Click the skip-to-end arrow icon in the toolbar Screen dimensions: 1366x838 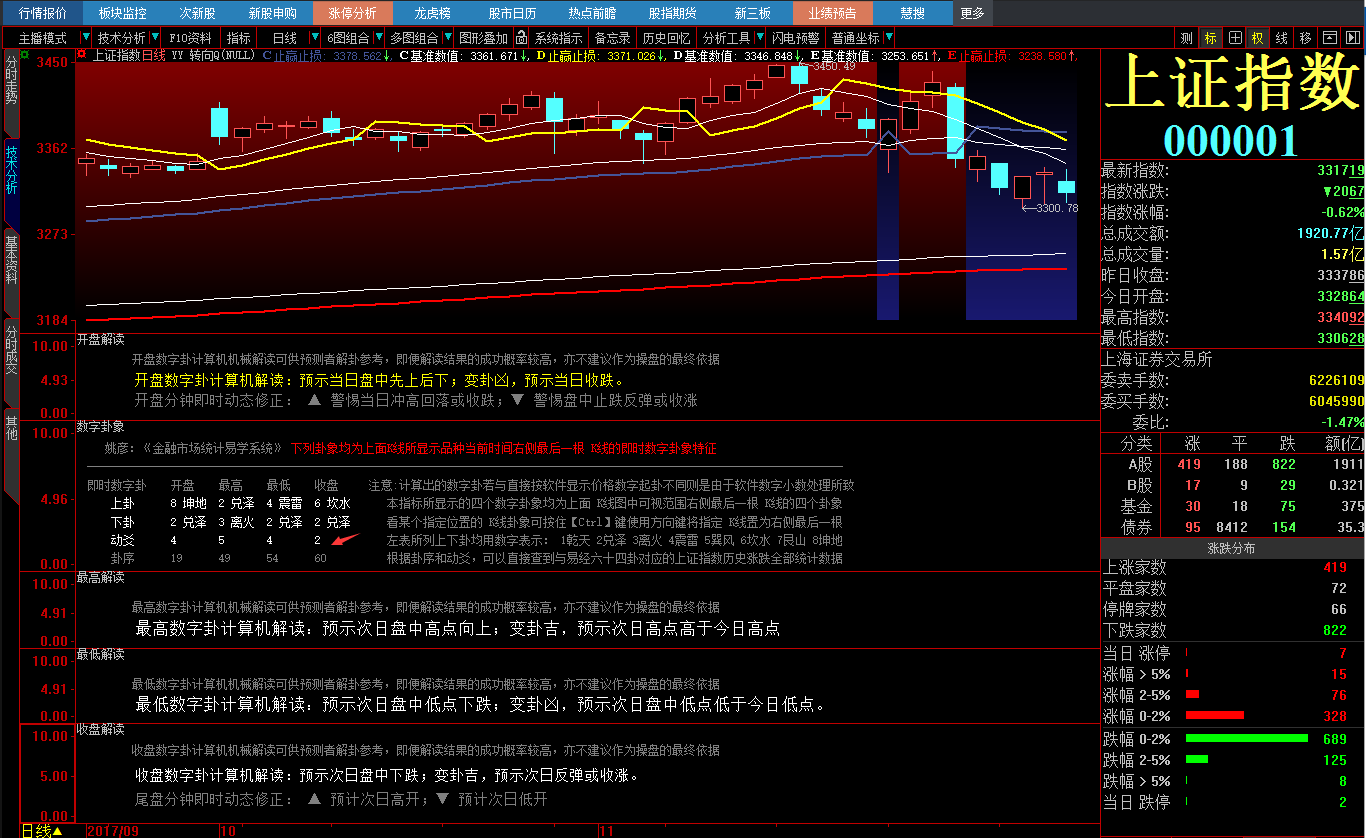1353,38
